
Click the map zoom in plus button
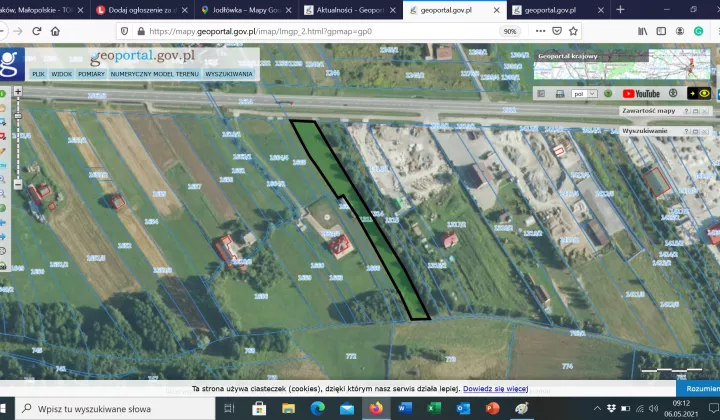coord(18,91)
